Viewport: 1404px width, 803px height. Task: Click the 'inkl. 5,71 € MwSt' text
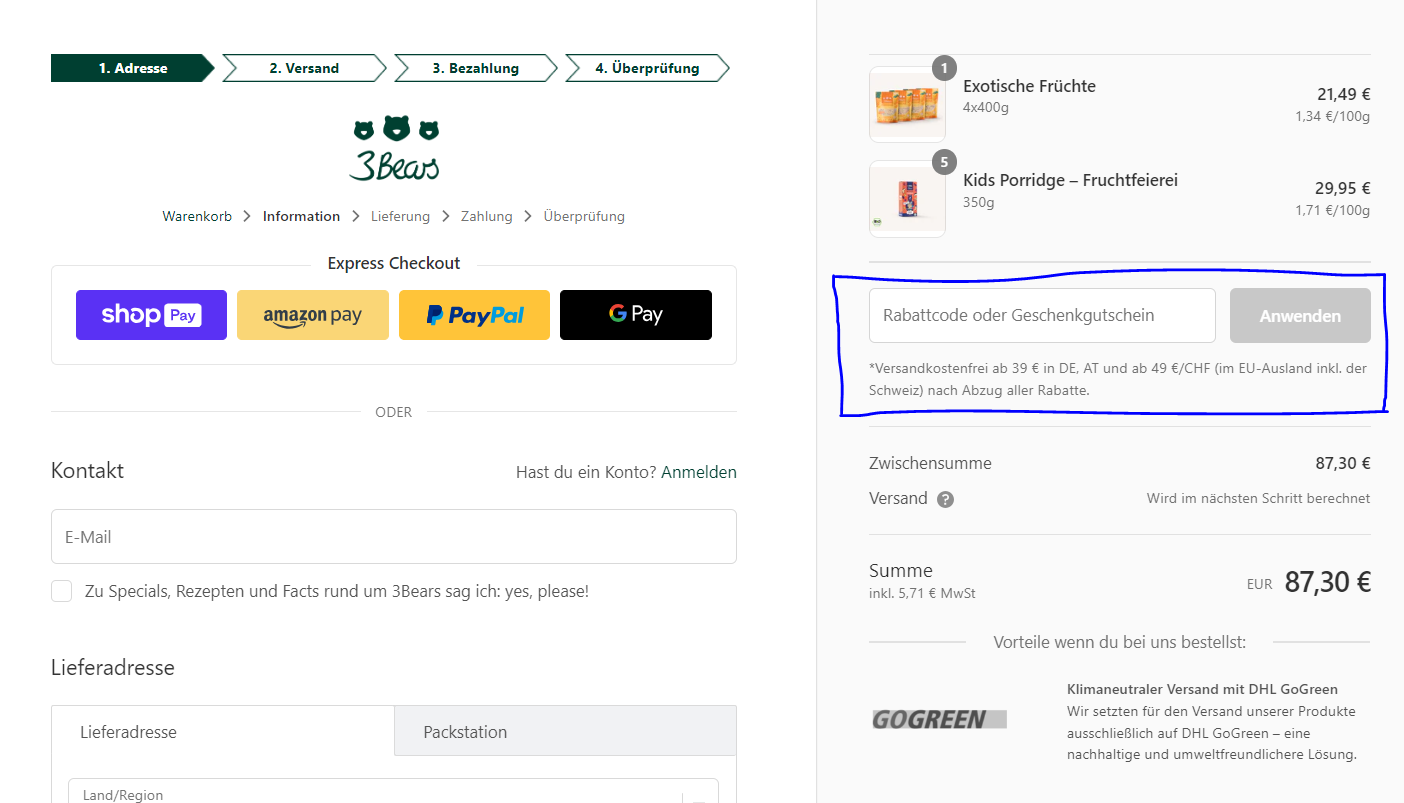(922, 593)
